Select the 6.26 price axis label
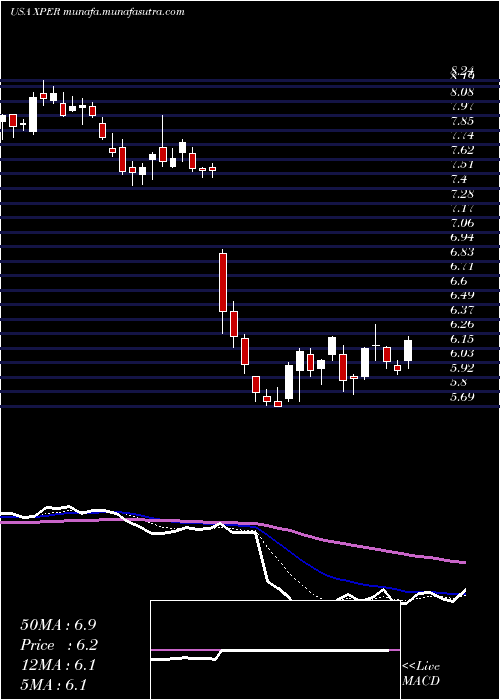Screen dimensions: 500x700 coord(462,324)
